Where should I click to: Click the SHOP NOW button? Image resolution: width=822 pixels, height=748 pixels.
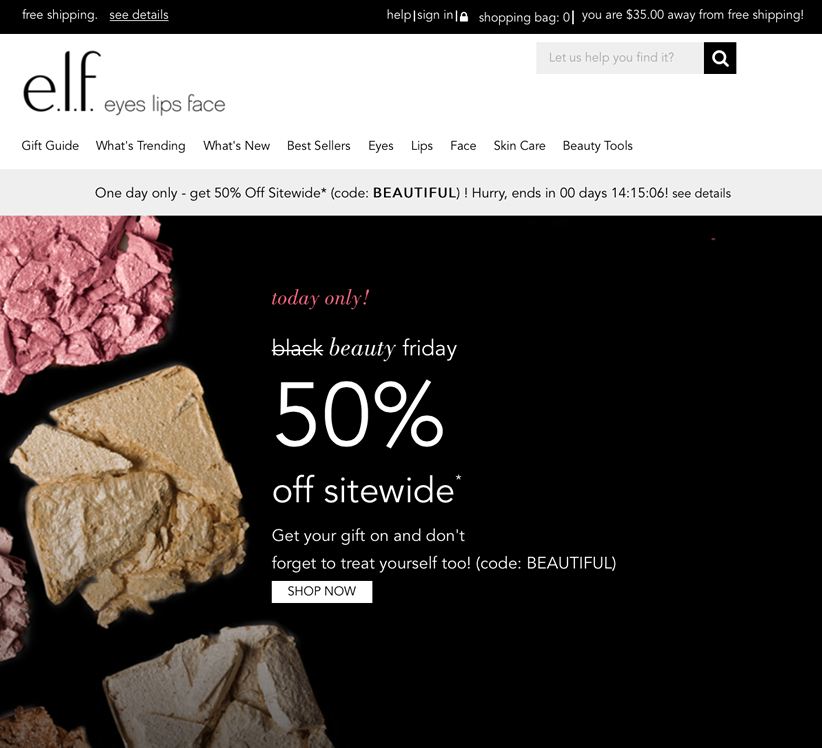[x=322, y=591]
